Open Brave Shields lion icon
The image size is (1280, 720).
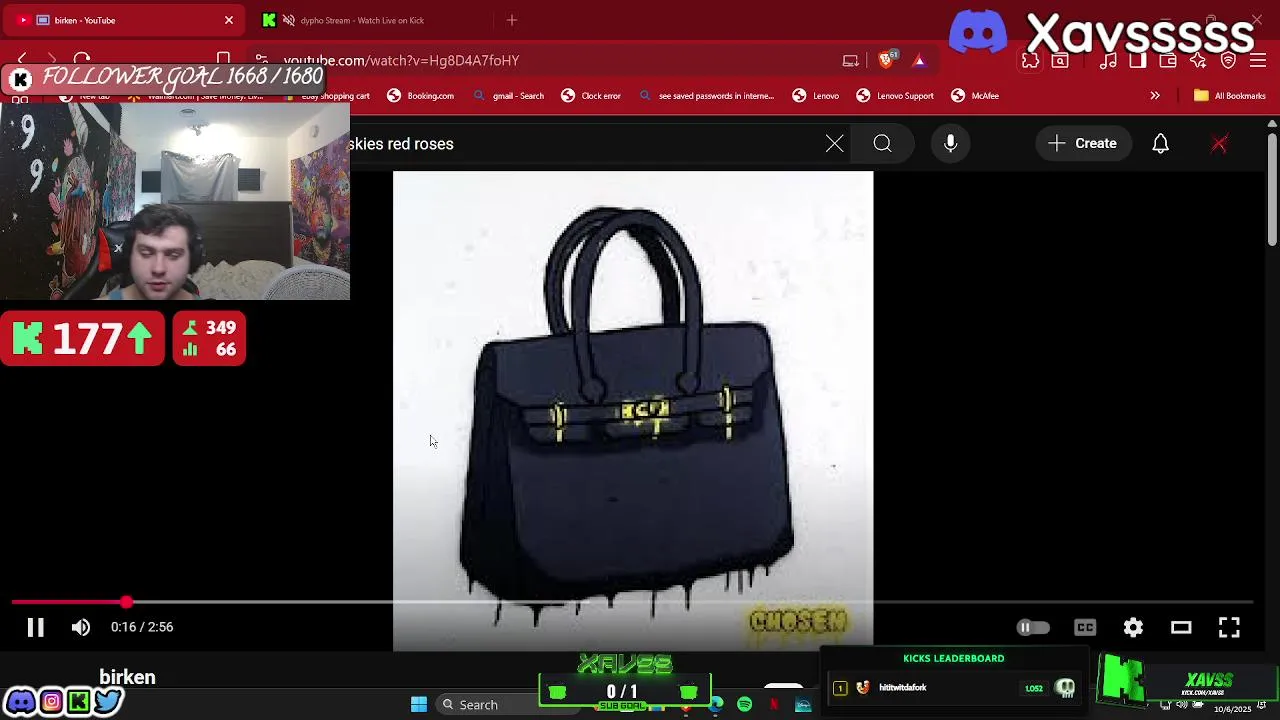886,61
